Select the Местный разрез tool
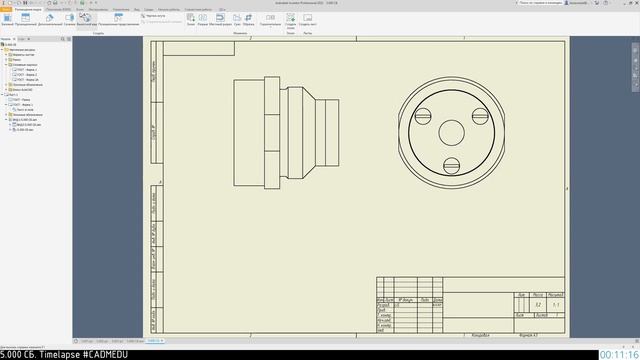Screen dimensions: 640x360 (220, 19)
